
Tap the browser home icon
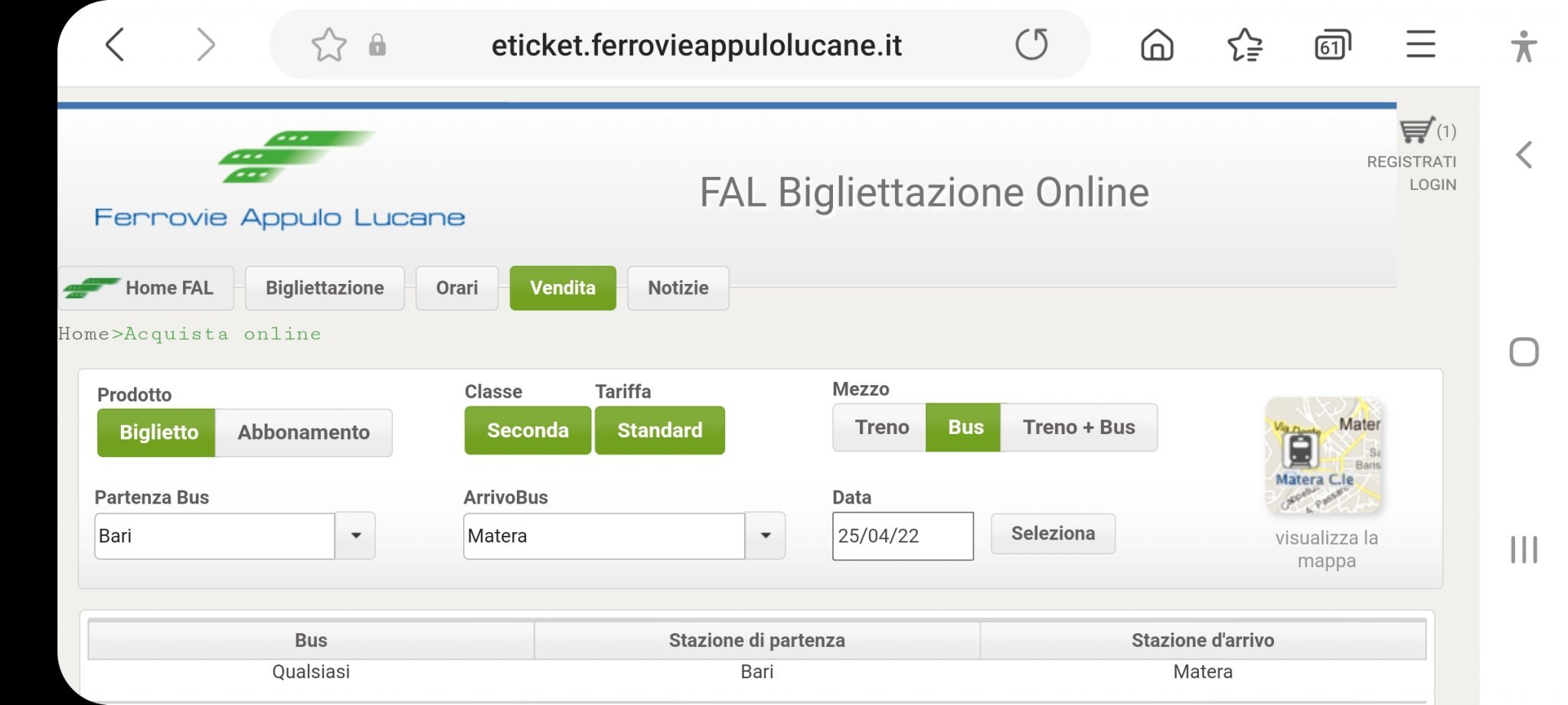[1156, 45]
